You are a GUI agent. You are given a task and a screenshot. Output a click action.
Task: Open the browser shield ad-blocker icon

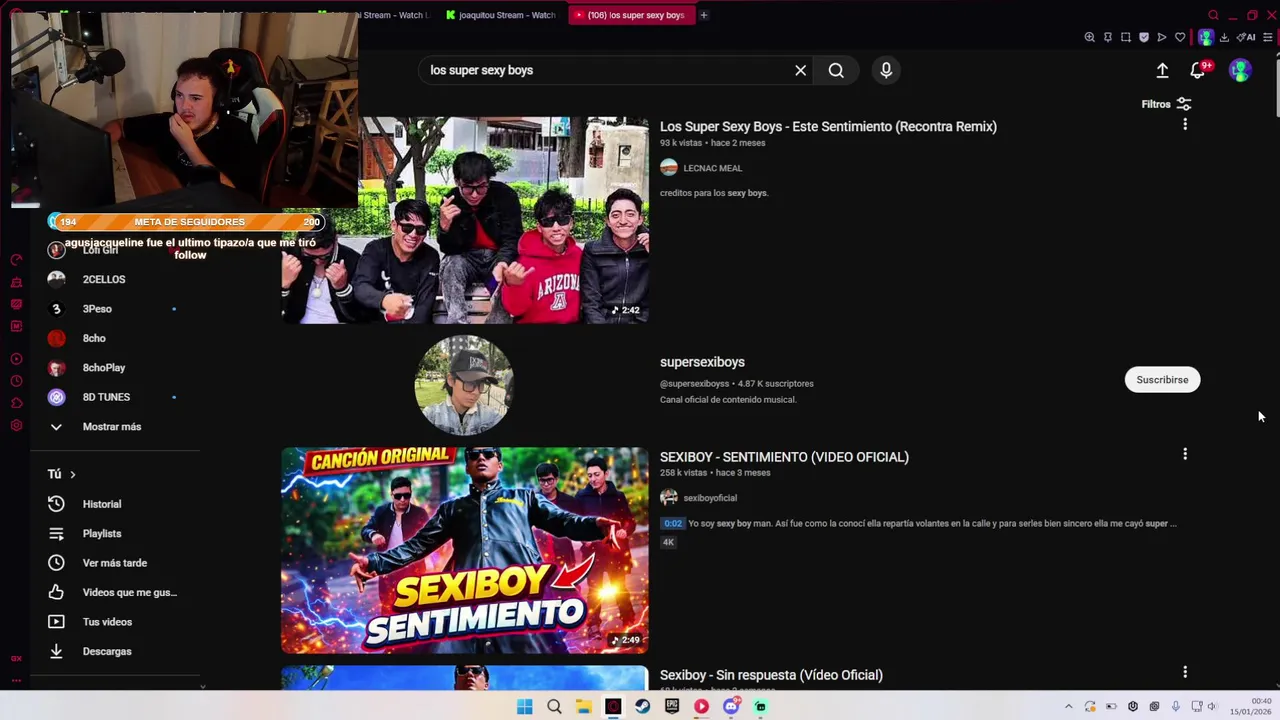tap(1144, 37)
